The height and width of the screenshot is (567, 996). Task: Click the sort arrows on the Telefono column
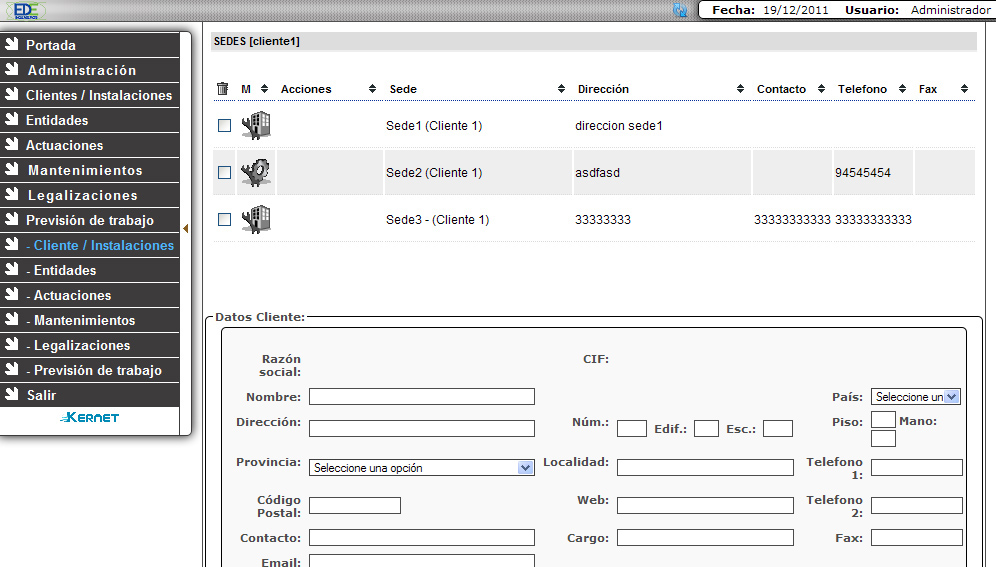[x=902, y=89]
